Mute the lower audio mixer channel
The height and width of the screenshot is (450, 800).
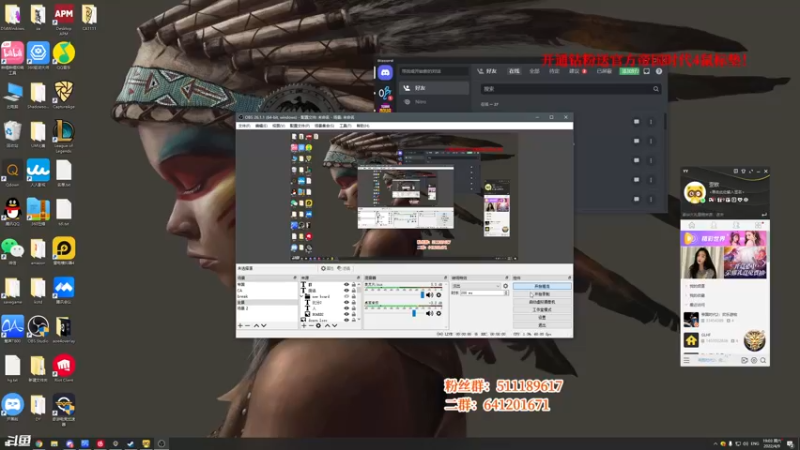pos(429,313)
